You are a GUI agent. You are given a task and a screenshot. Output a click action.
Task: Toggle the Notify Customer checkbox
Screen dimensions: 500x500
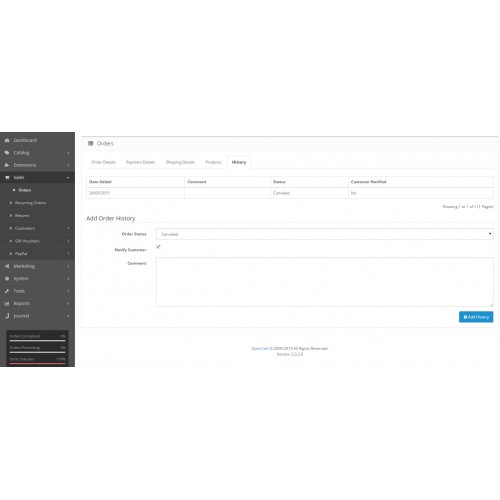158,247
